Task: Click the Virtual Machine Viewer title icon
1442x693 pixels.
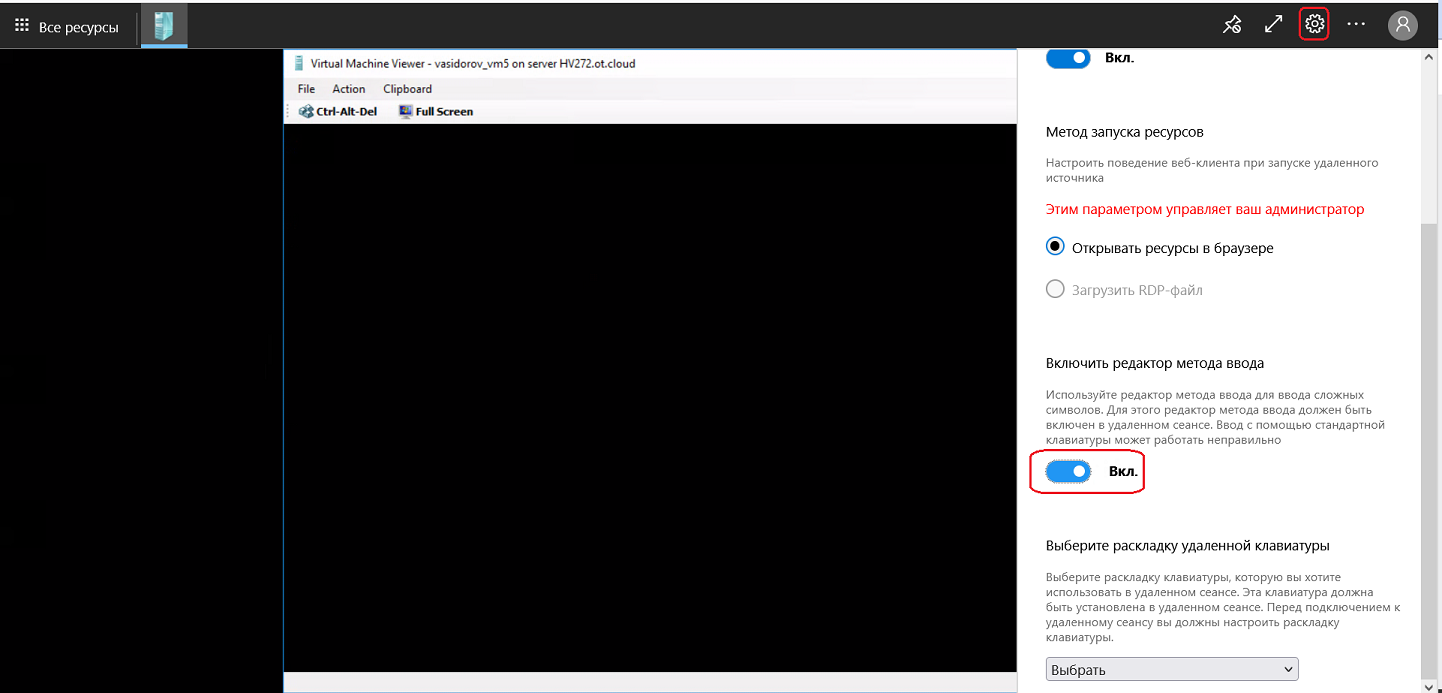Action: pyautogui.click(x=298, y=63)
